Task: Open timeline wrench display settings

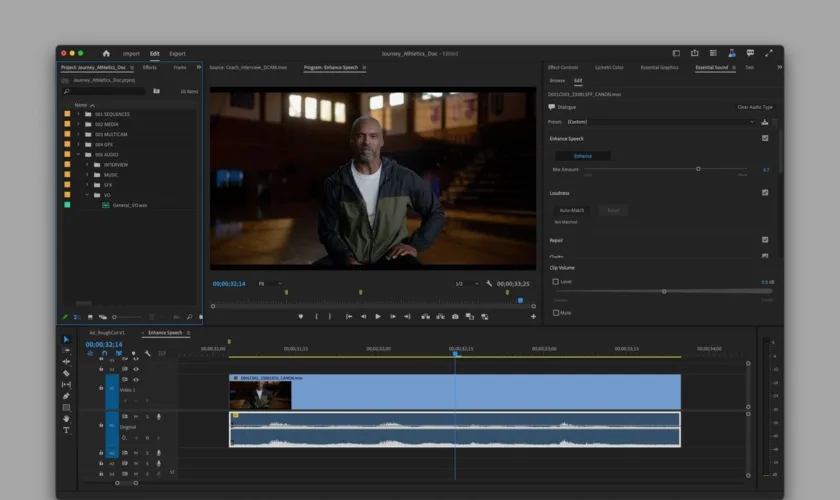Action: coord(147,353)
